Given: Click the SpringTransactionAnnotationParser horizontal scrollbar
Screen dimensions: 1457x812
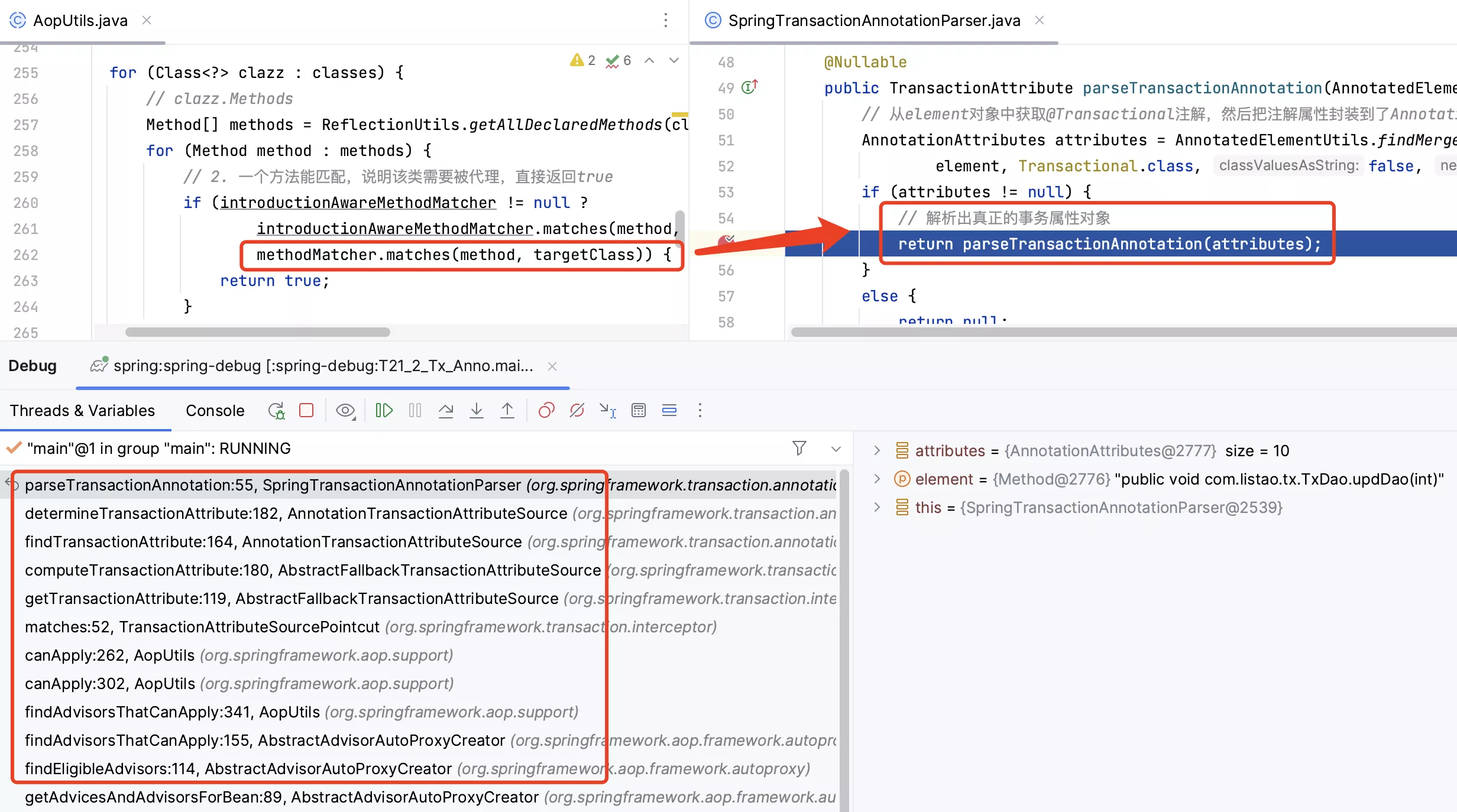Looking at the screenshot, I should pos(1123,332).
